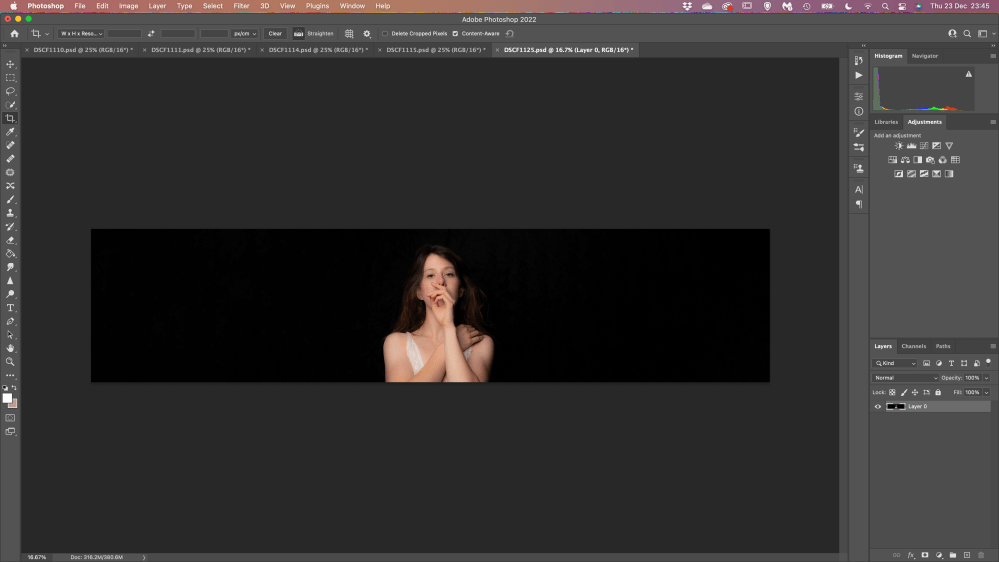Select the Lasso tool
This screenshot has height=562, width=999.
pyautogui.click(x=11, y=91)
